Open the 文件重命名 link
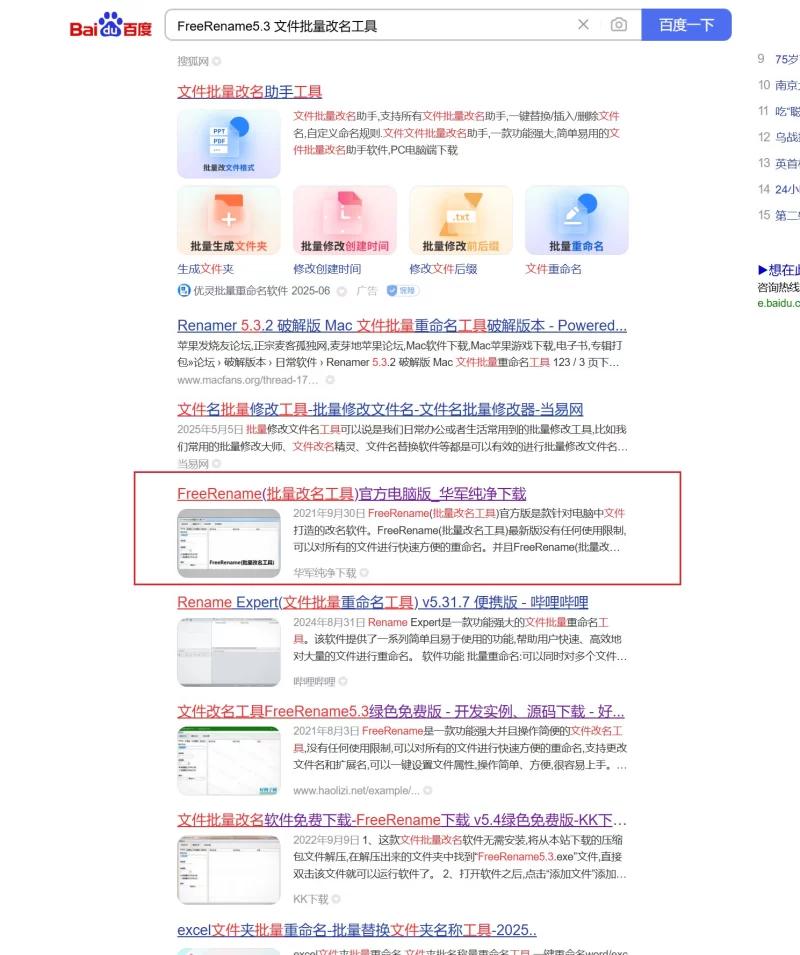Screen dimensions: 800x955 coord(553,269)
